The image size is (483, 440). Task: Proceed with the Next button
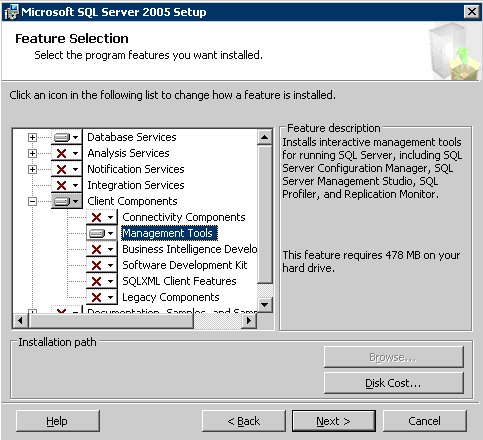pos(334,421)
